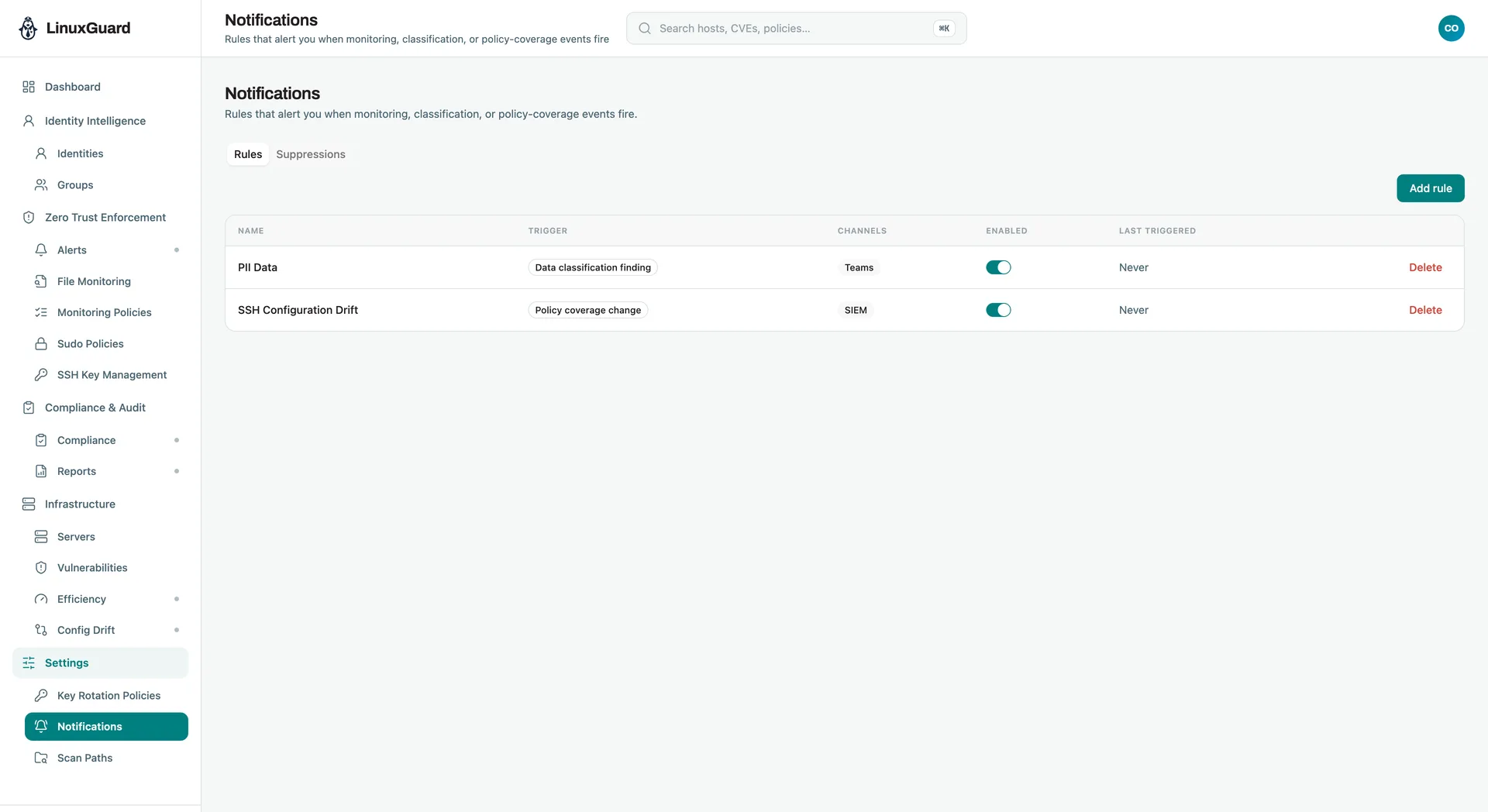Click the Identity Intelligence person icon
The height and width of the screenshot is (812, 1488).
(x=29, y=121)
